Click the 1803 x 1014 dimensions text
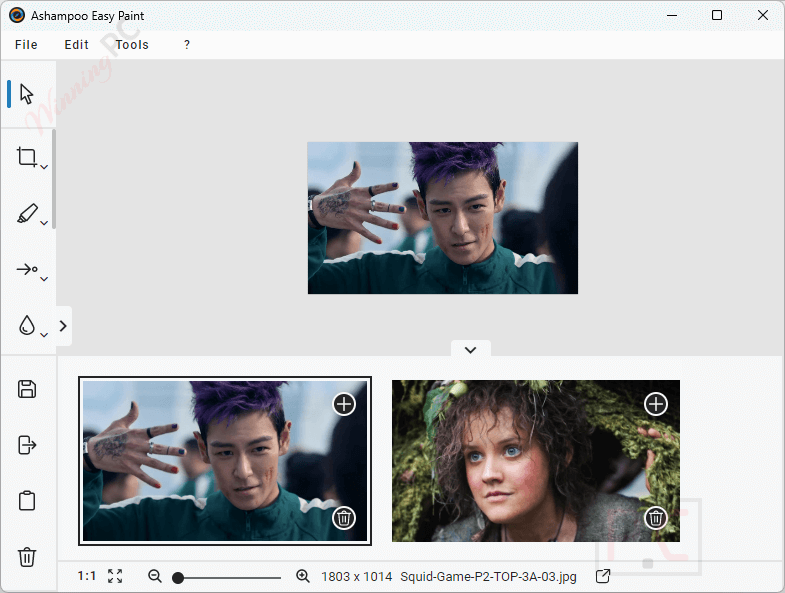The height and width of the screenshot is (593, 785). coord(356,576)
